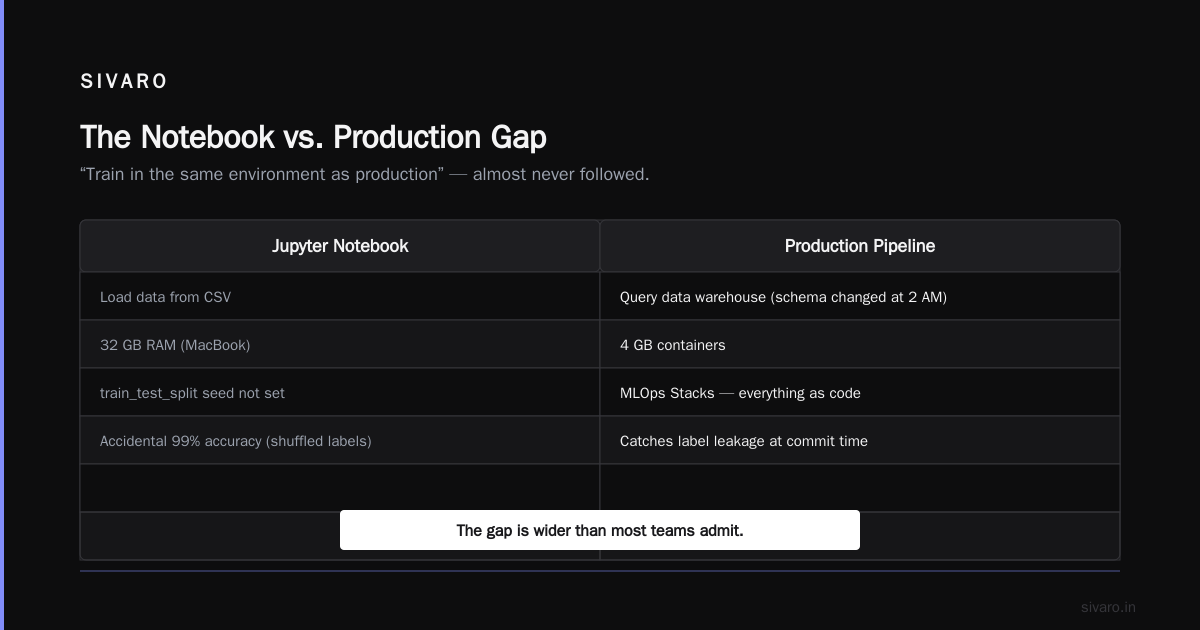Select 'Accidental 99% accuracy' table cell
Viewport: 1200px width, 630px height.
pyautogui.click(x=340, y=441)
